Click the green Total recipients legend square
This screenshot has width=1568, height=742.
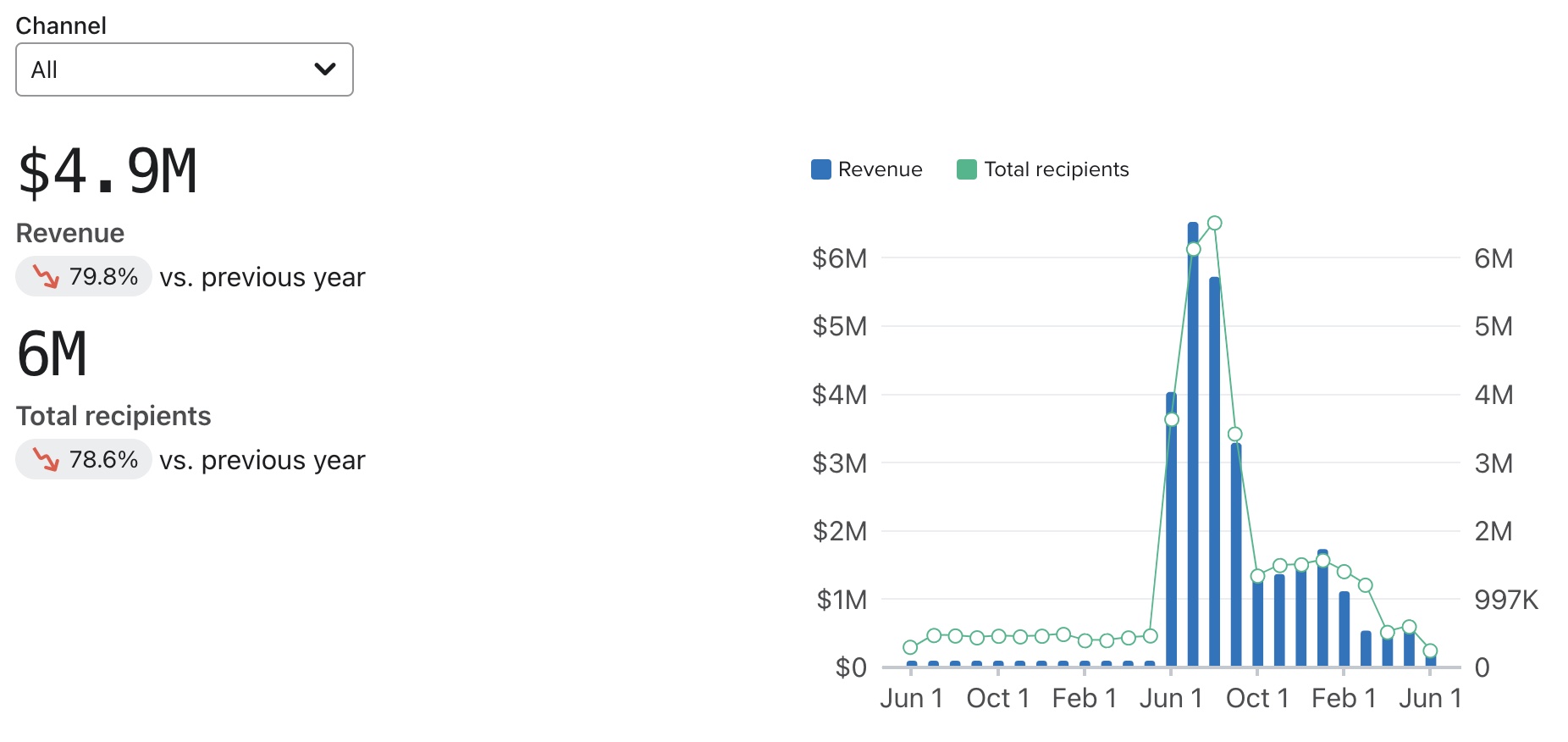coord(966,169)
